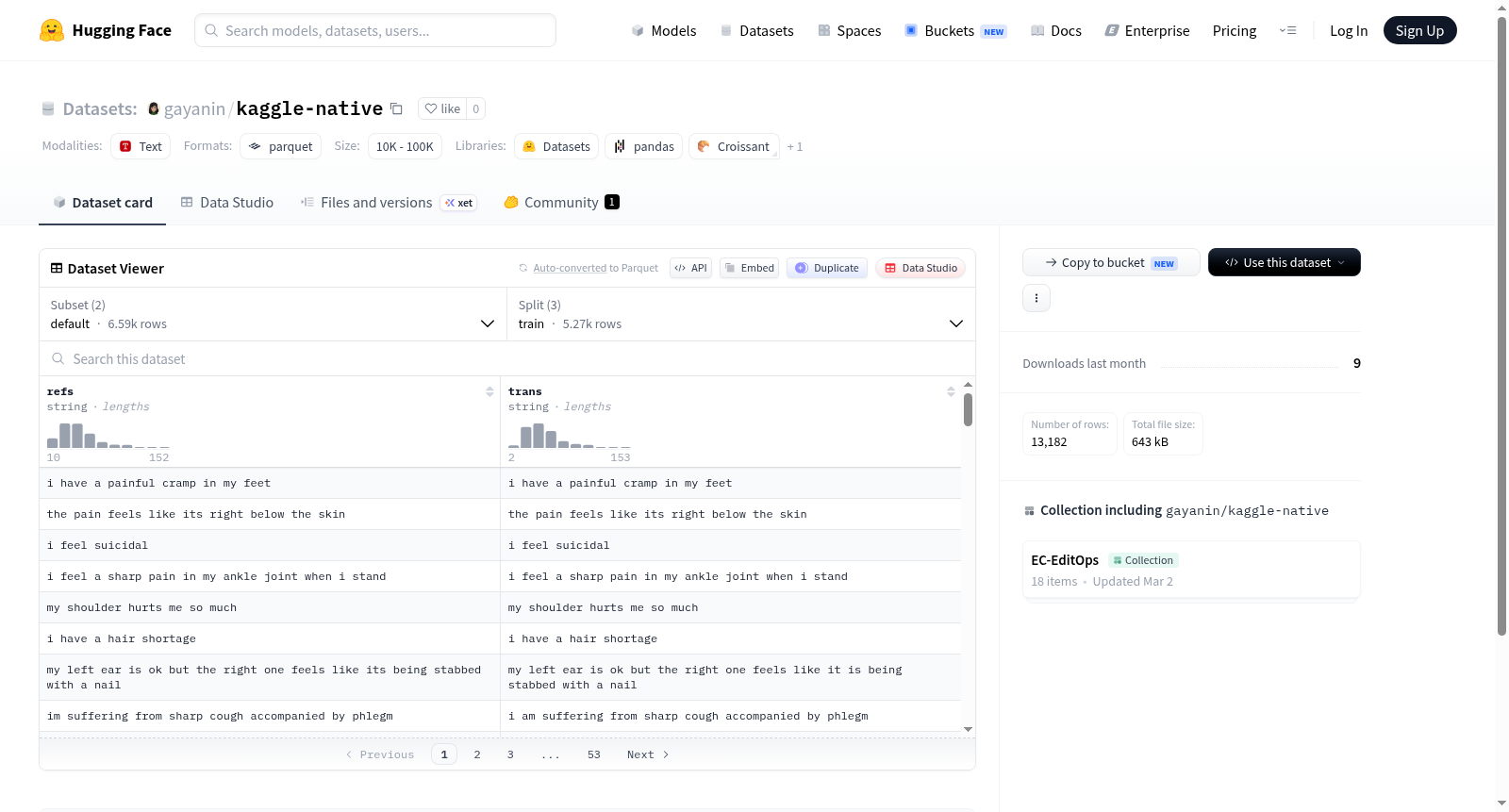This screenshot has width=1509, height=812.
Task: Open the Use this dataset dropdown
Action: pos(1284,262)
